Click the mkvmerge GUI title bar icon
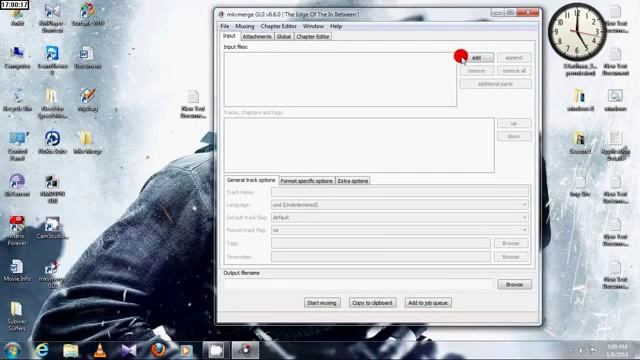This screenshot has height=360, width=640. pyautogui.click(x=221, y=14)
